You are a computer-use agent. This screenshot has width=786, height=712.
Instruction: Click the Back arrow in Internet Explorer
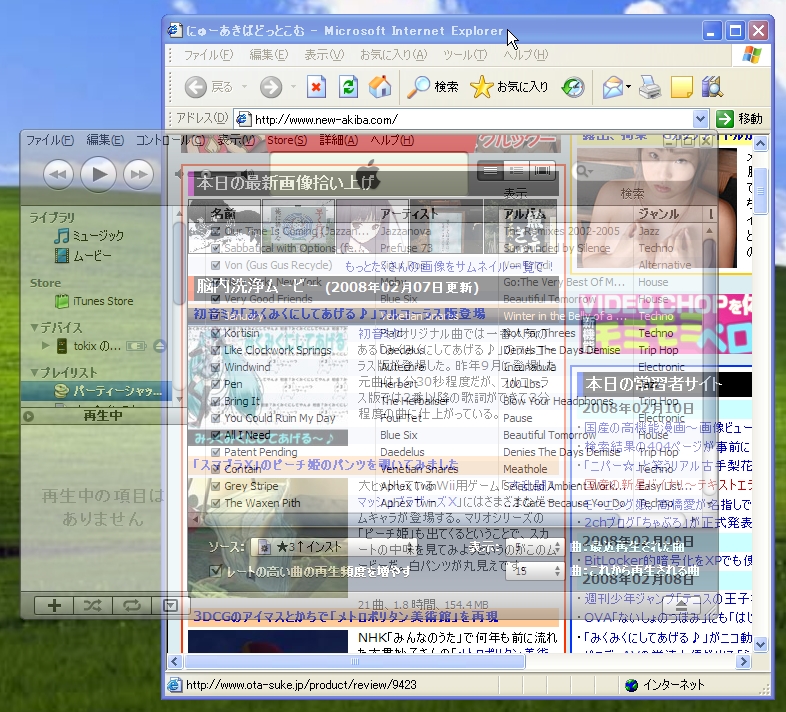tap(196, 87)
